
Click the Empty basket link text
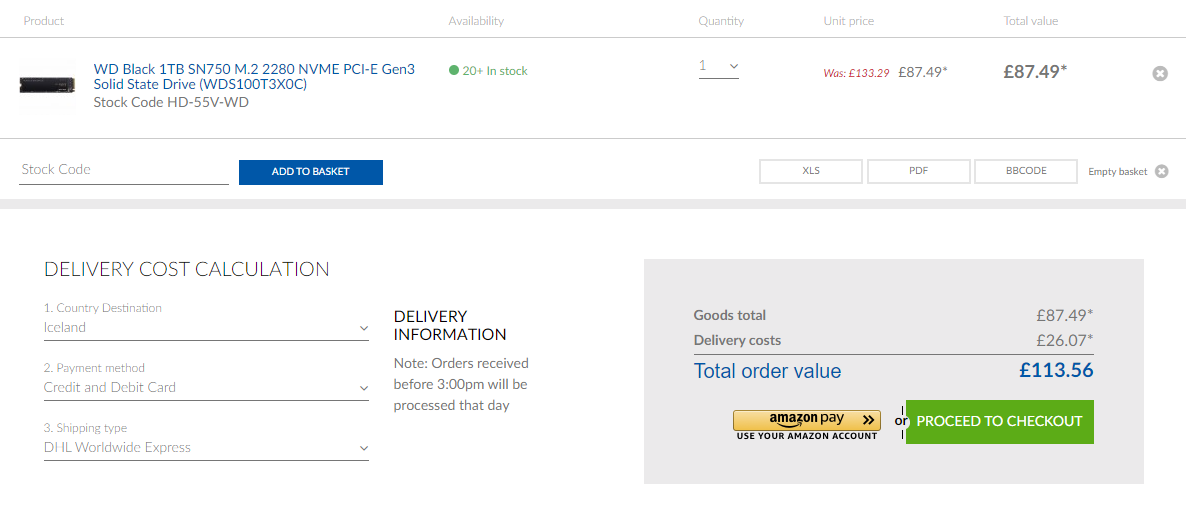click(1118, 172)
